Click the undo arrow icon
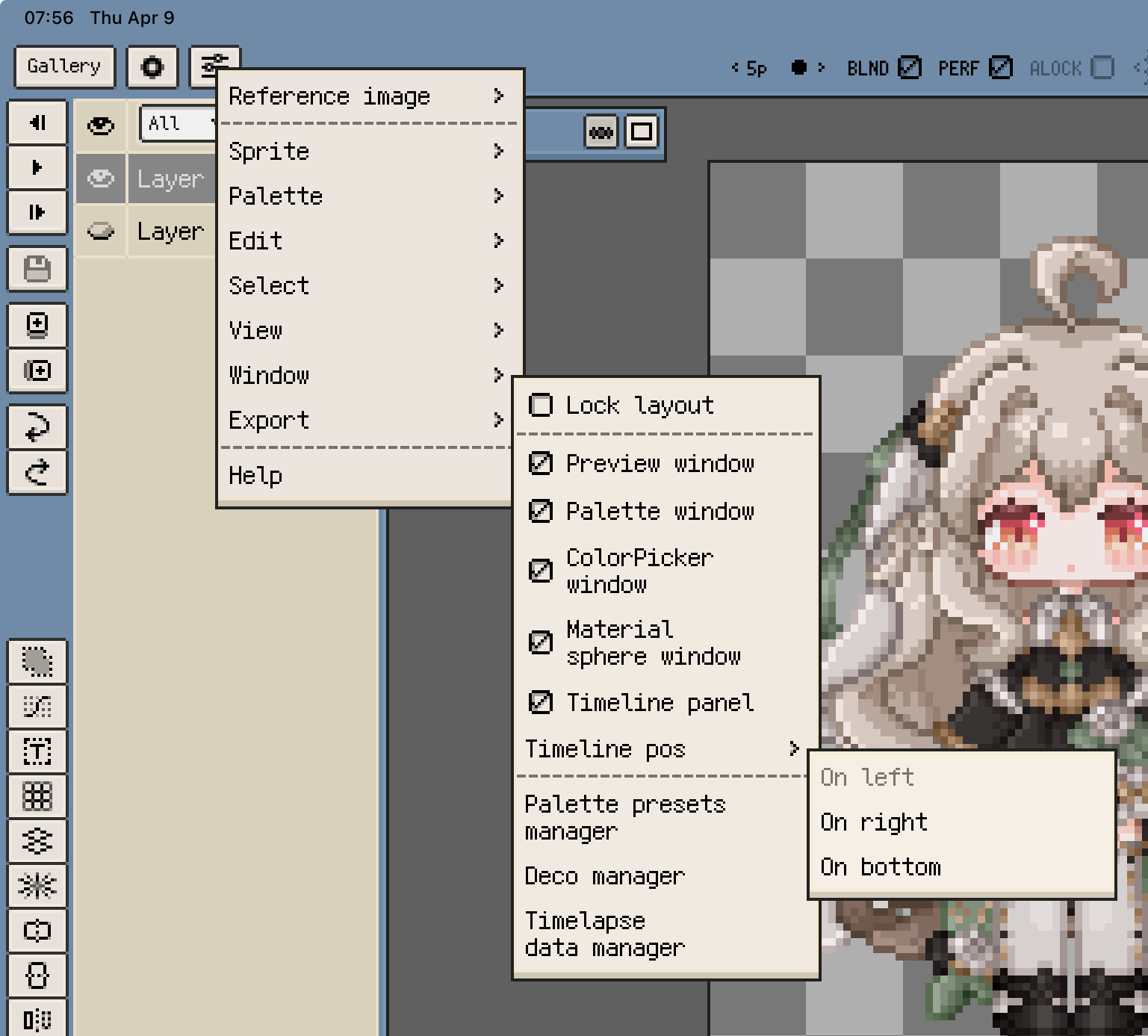 click(x=37, y=427)
